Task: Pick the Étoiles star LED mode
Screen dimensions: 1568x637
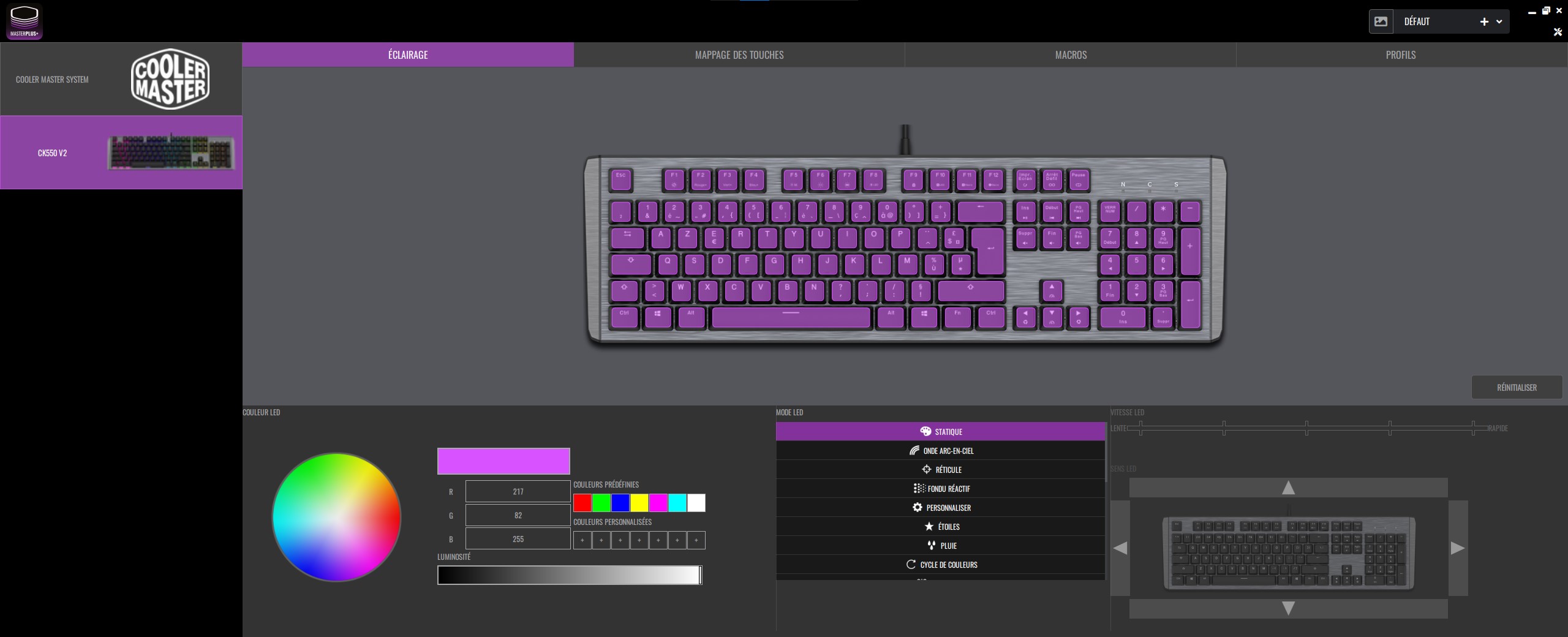Action: coord(940,527)
